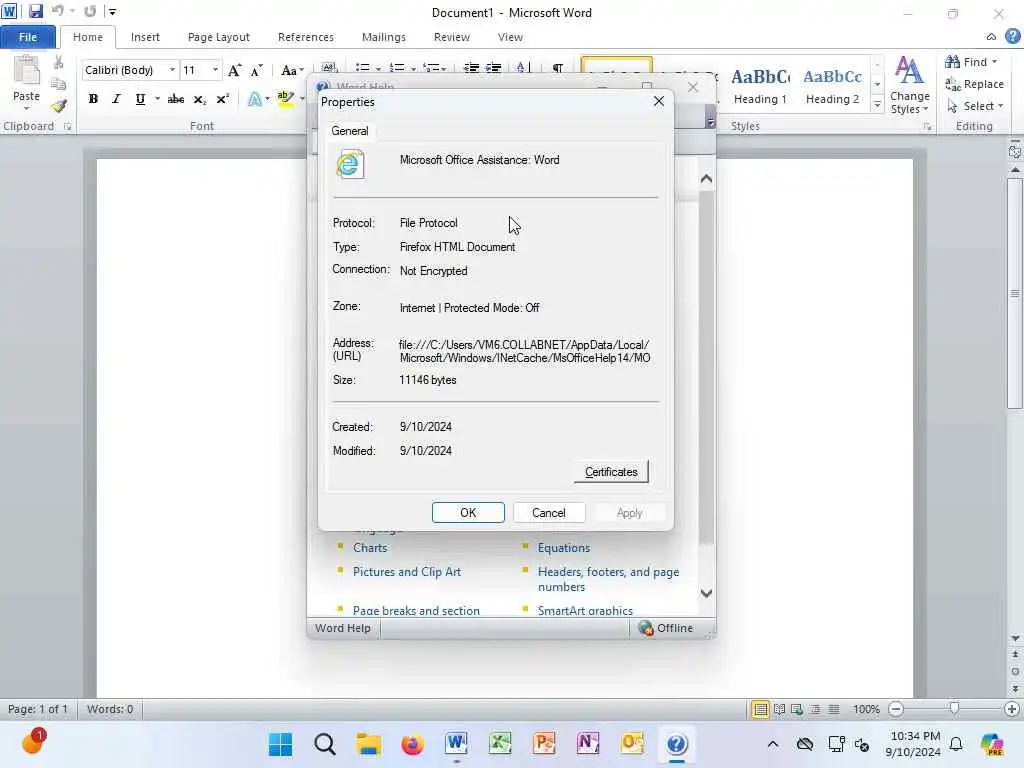The width and height of the screenshot is (1024, 768).
Task: Toggle Bold formatting
Action: coord(93,99)
